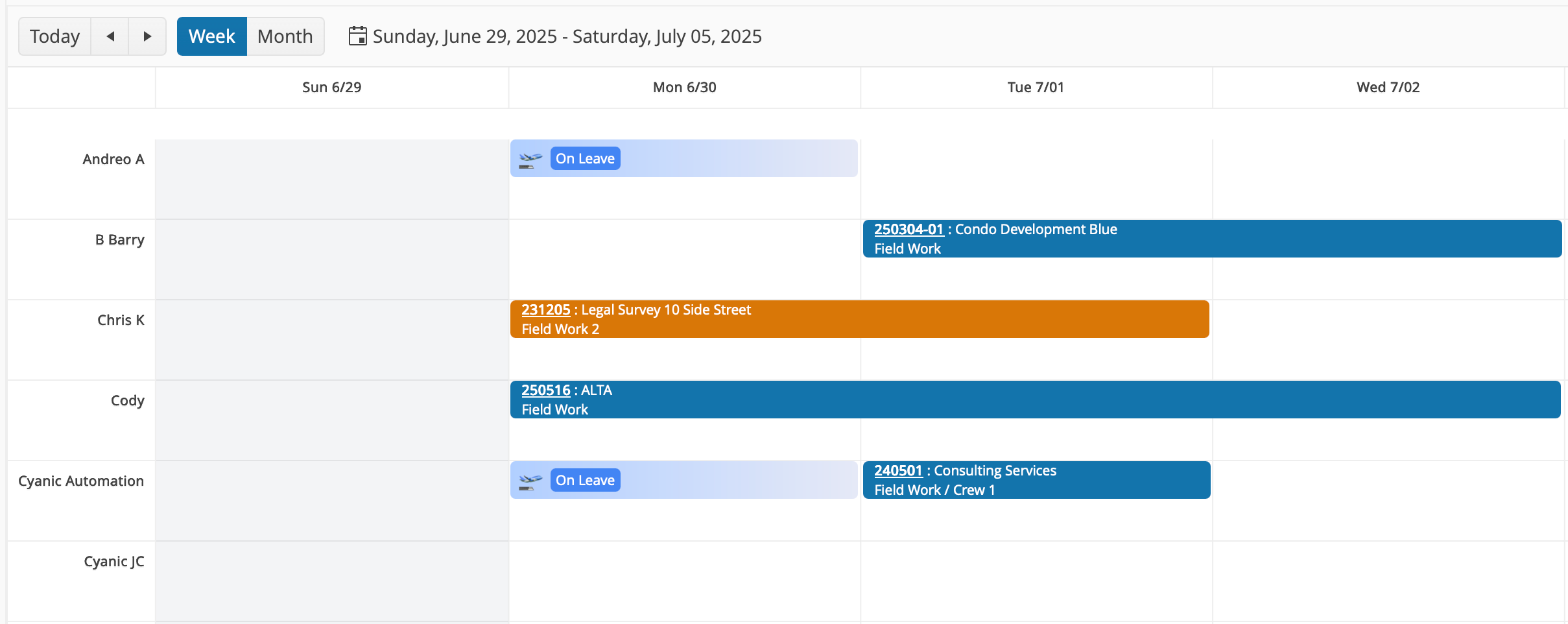
Task: Select the Consulting Services event bar
Action: [x=1036, y=480]
